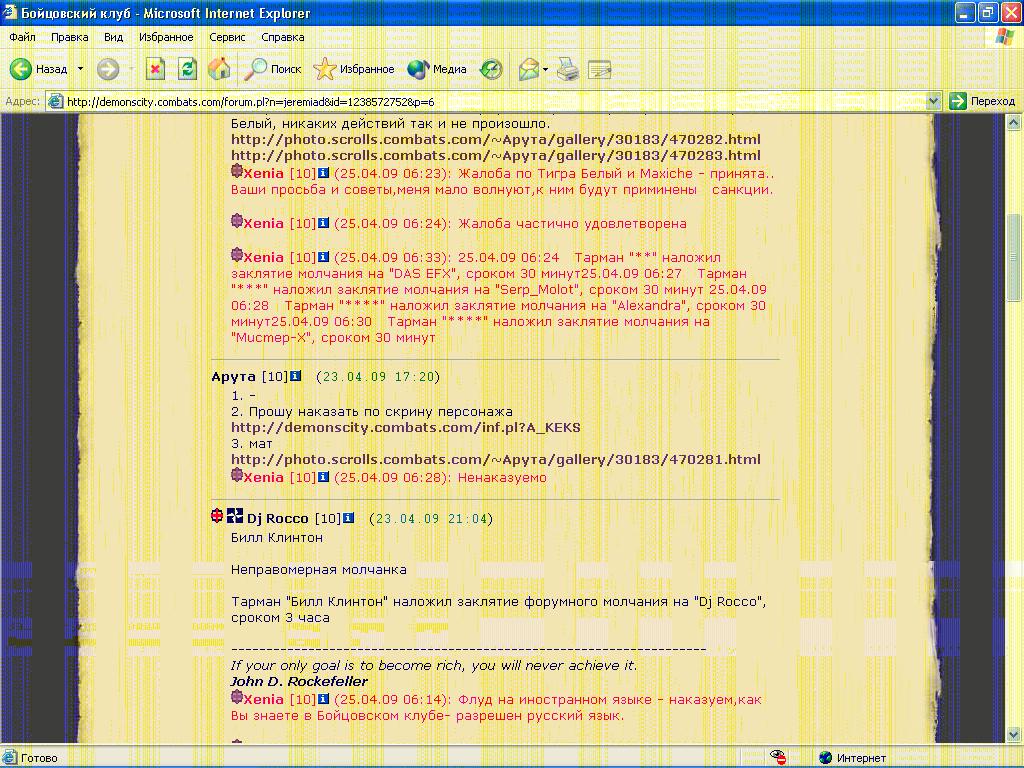The width and height of the screenshot is (1024, 768).
Task: Click the red alignment icon before Dj Rocco
Action: pyautogui.click(x=217, y=516)
